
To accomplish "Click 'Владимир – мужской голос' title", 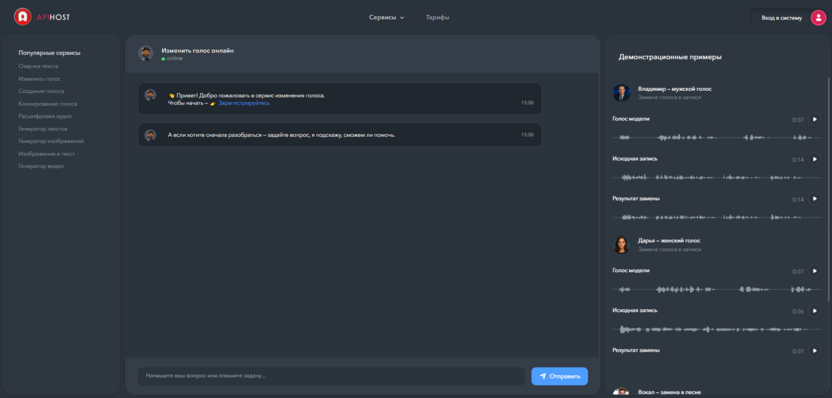I will [674, 89].
